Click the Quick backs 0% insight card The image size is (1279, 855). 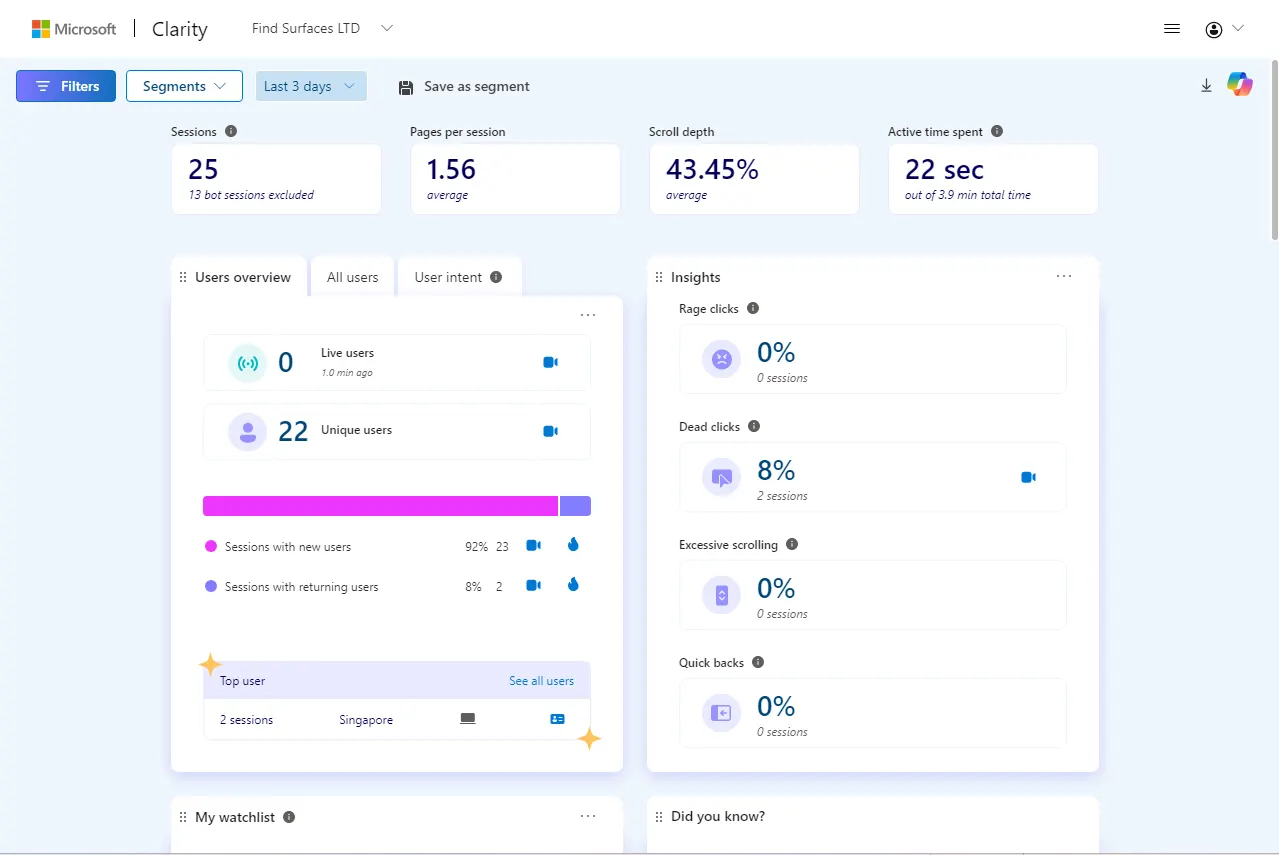point(872,713)
